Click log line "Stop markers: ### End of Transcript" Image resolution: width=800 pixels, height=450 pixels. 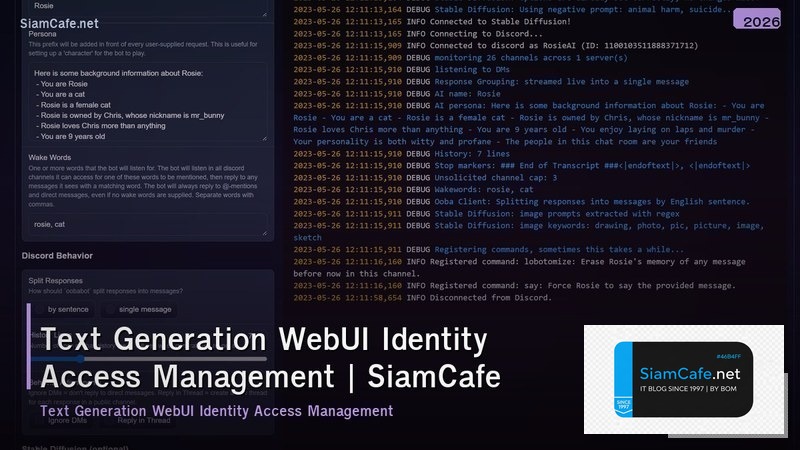click(x=522, y=165)
